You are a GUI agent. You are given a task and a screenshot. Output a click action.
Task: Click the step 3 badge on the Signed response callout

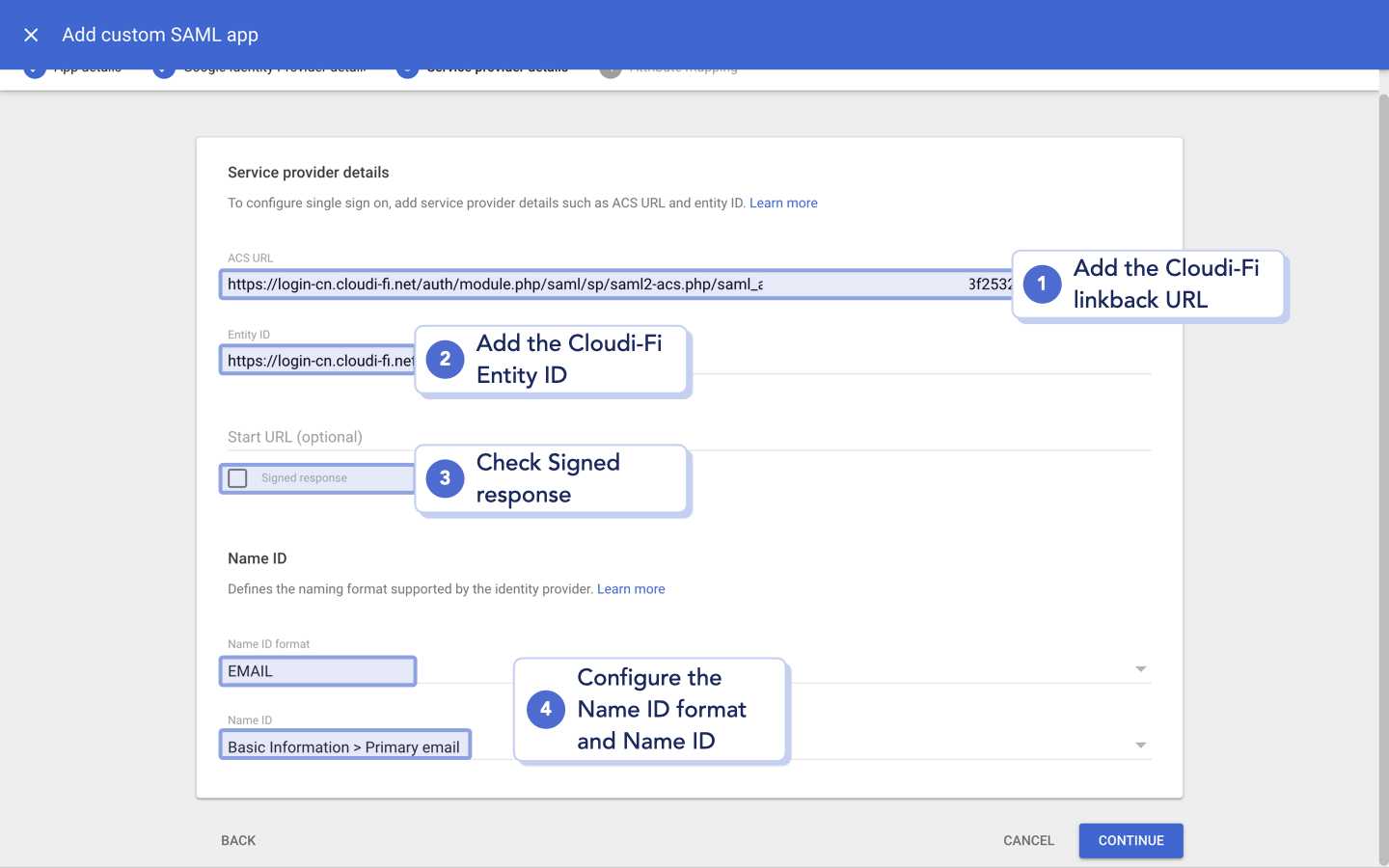pos(445,477)
